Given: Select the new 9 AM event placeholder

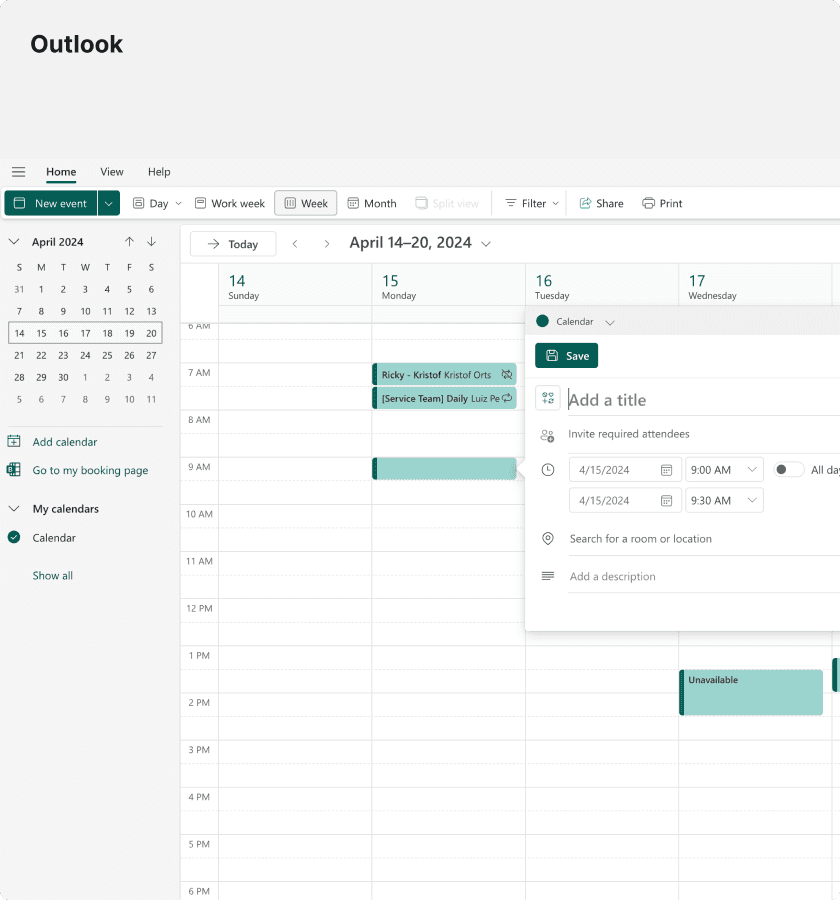Looking at the screenshot, I should coord(444,469).
